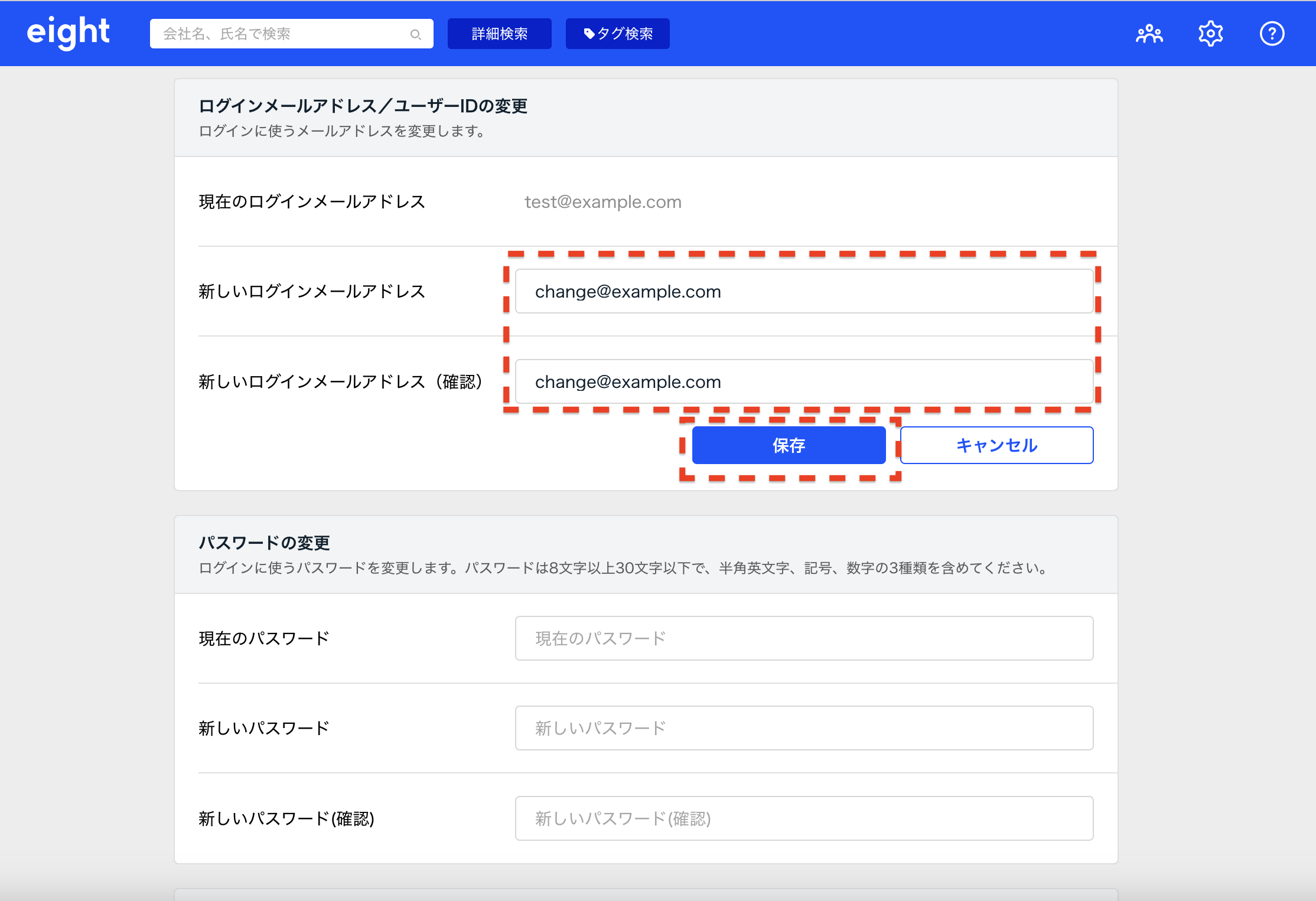The image size is (1316, 901).
Task: Click the current email test@example.com text
Action: pos(602,202)
